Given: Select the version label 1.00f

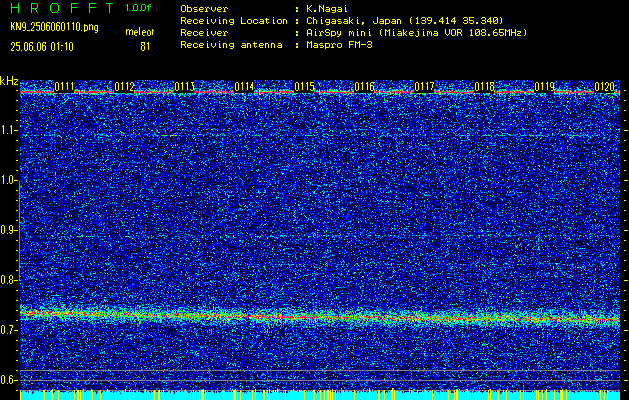Looking at the screenshot, I should [138, 8].
